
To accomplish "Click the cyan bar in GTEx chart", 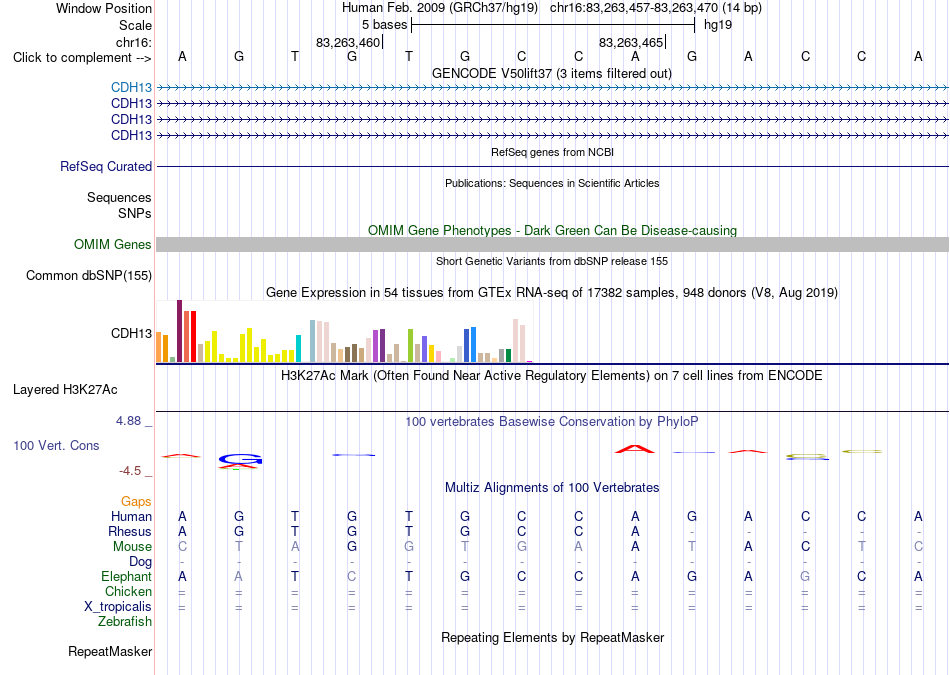I will tap(298, 348).
